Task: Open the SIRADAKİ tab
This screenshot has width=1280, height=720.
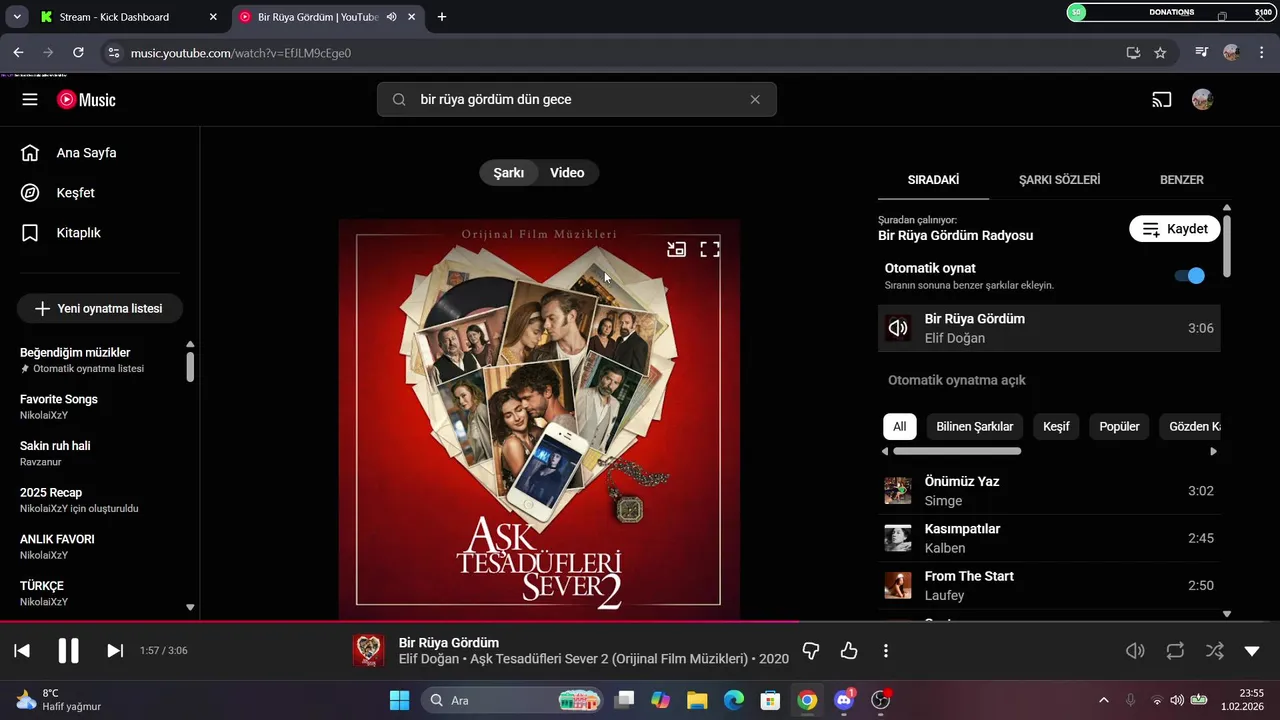Action: pyautogui.click(x=933, y=180)
